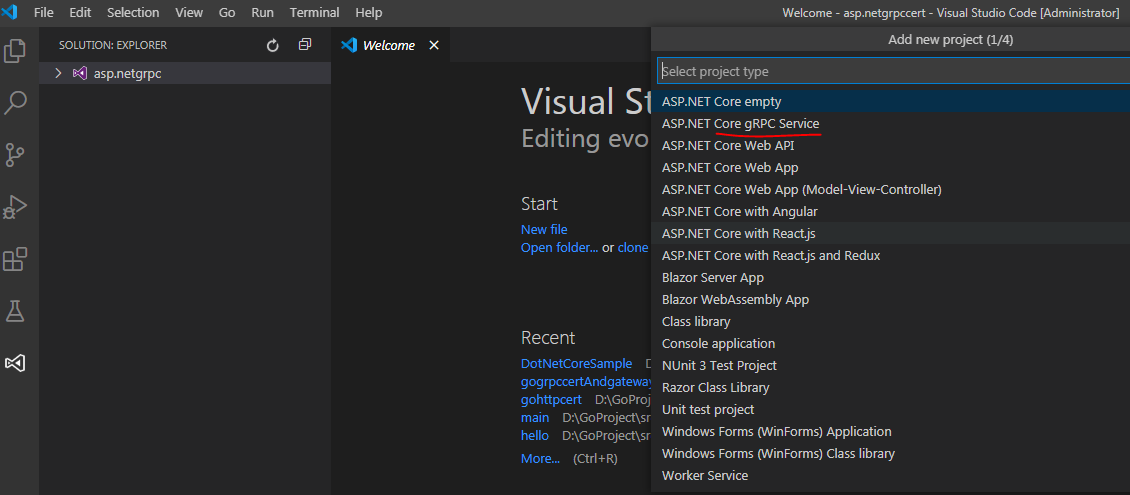
Task: Collapse all in Solution Explorer
Action: 305,45
